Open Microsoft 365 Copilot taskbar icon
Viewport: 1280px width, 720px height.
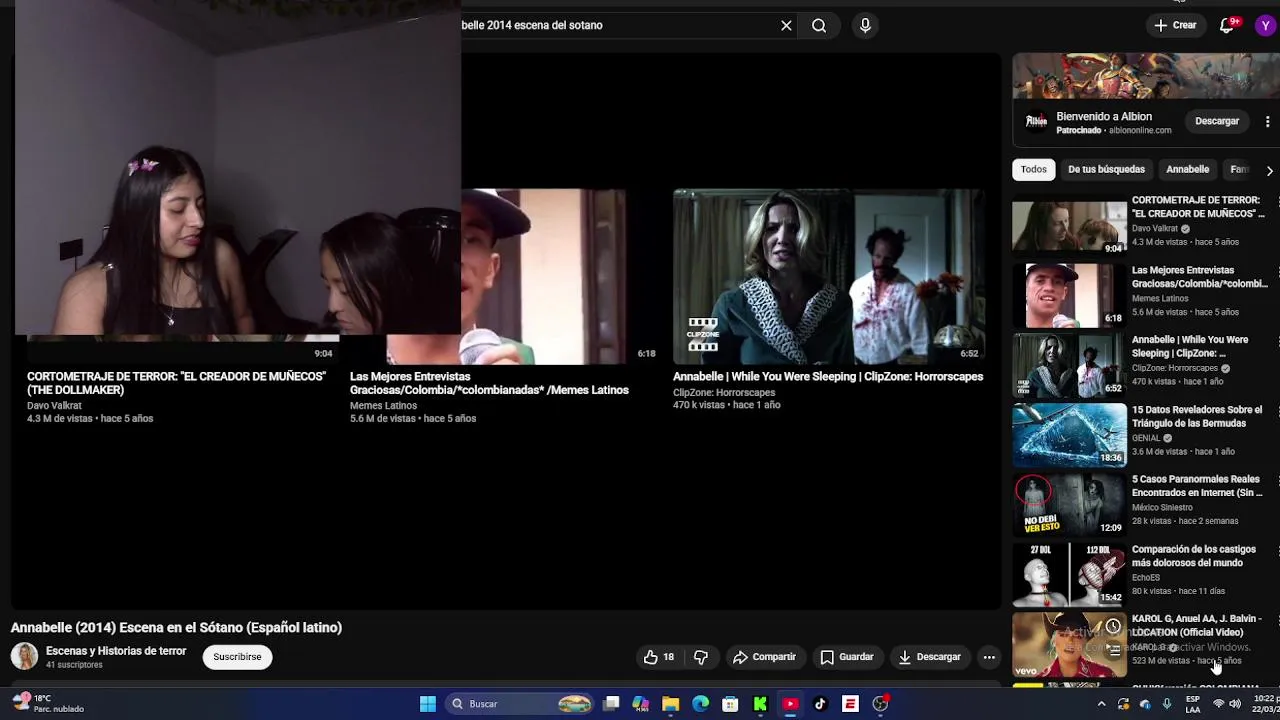point(641,704)
